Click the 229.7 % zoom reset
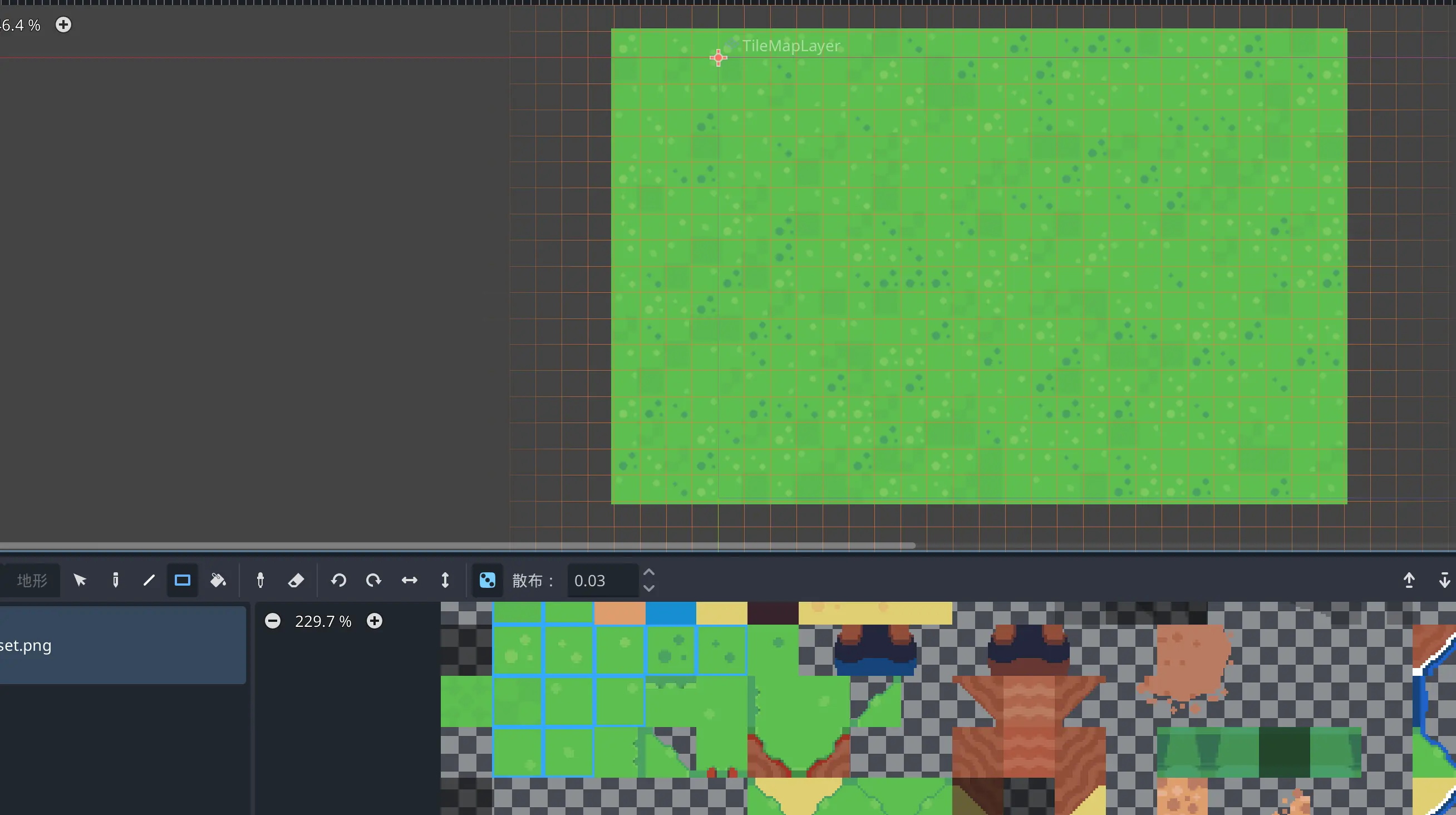The height and width of the screenshot is (815, 1456). [x=323, y=621]
